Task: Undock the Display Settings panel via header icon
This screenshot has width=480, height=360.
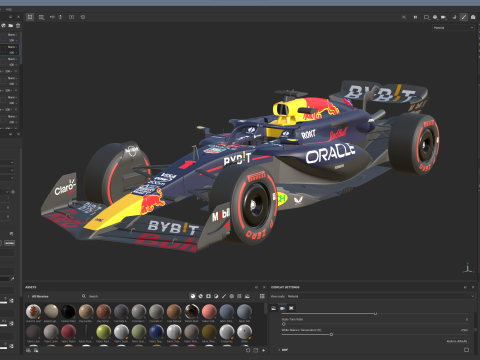Action: pyautogui.click(x=465, y=287)
